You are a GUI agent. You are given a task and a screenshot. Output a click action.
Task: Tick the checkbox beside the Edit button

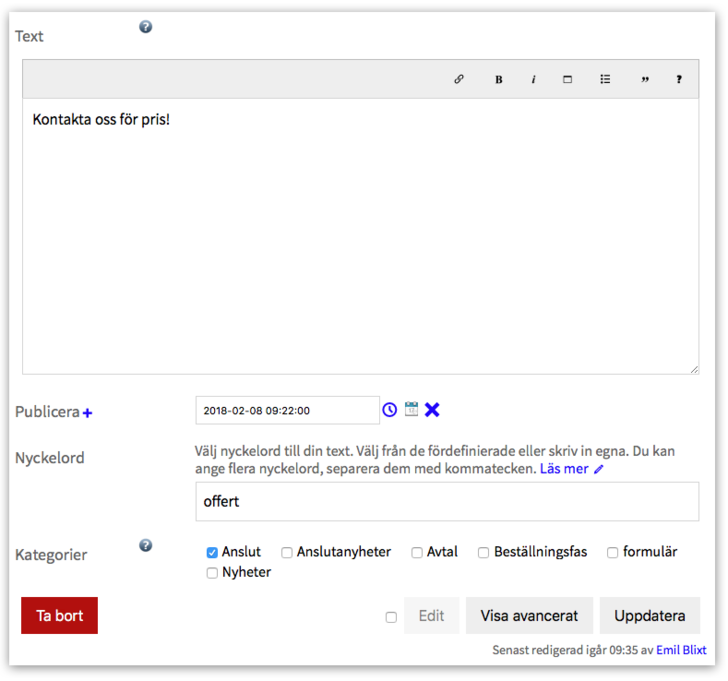point(391,617)
